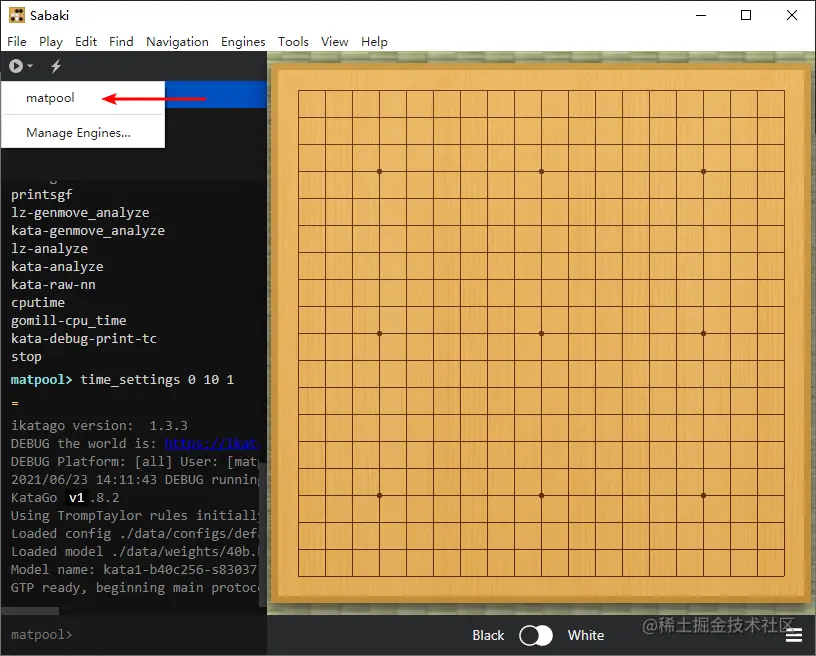Open the Find menu
The image size is (816, 656).
coord(121,42)
